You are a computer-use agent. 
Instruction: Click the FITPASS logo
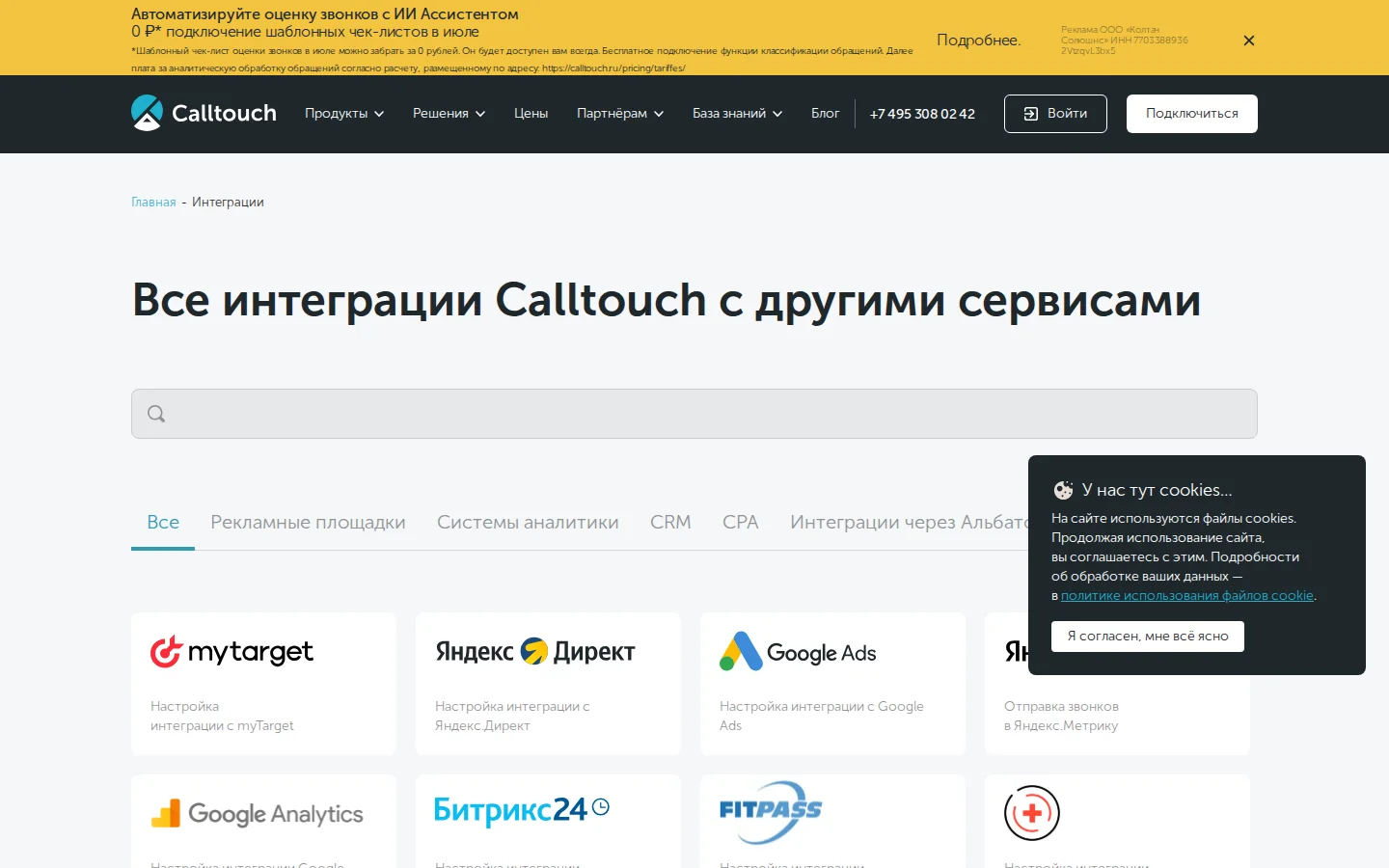point(771,812)
